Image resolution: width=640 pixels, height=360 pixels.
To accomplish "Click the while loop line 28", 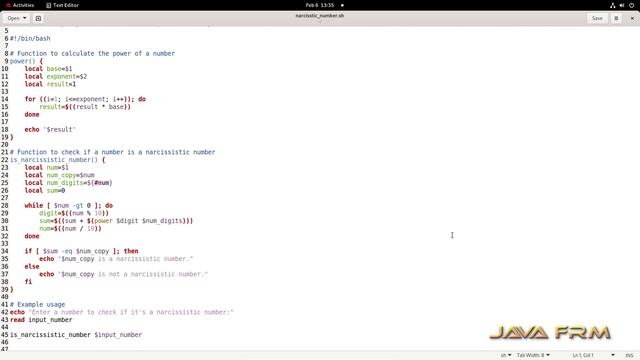I will (x=69, y=206).
